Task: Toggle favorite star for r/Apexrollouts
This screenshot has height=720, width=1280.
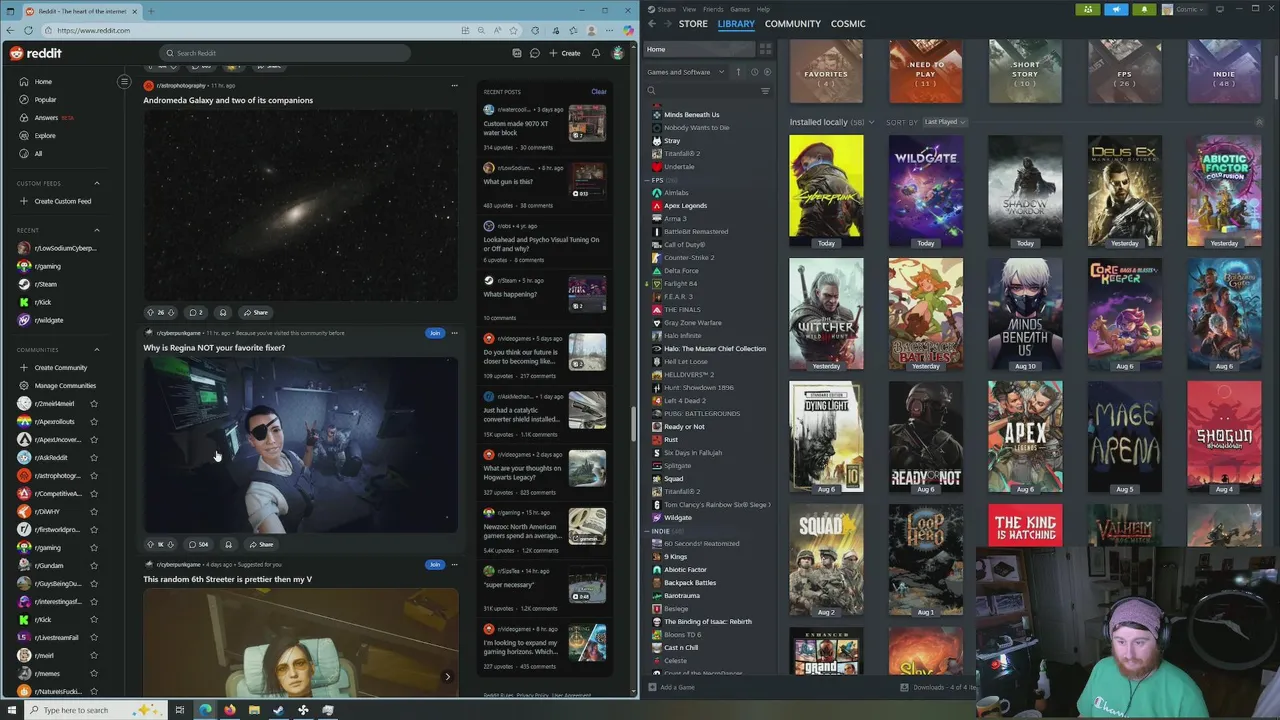Action: [x=94, y=422]
